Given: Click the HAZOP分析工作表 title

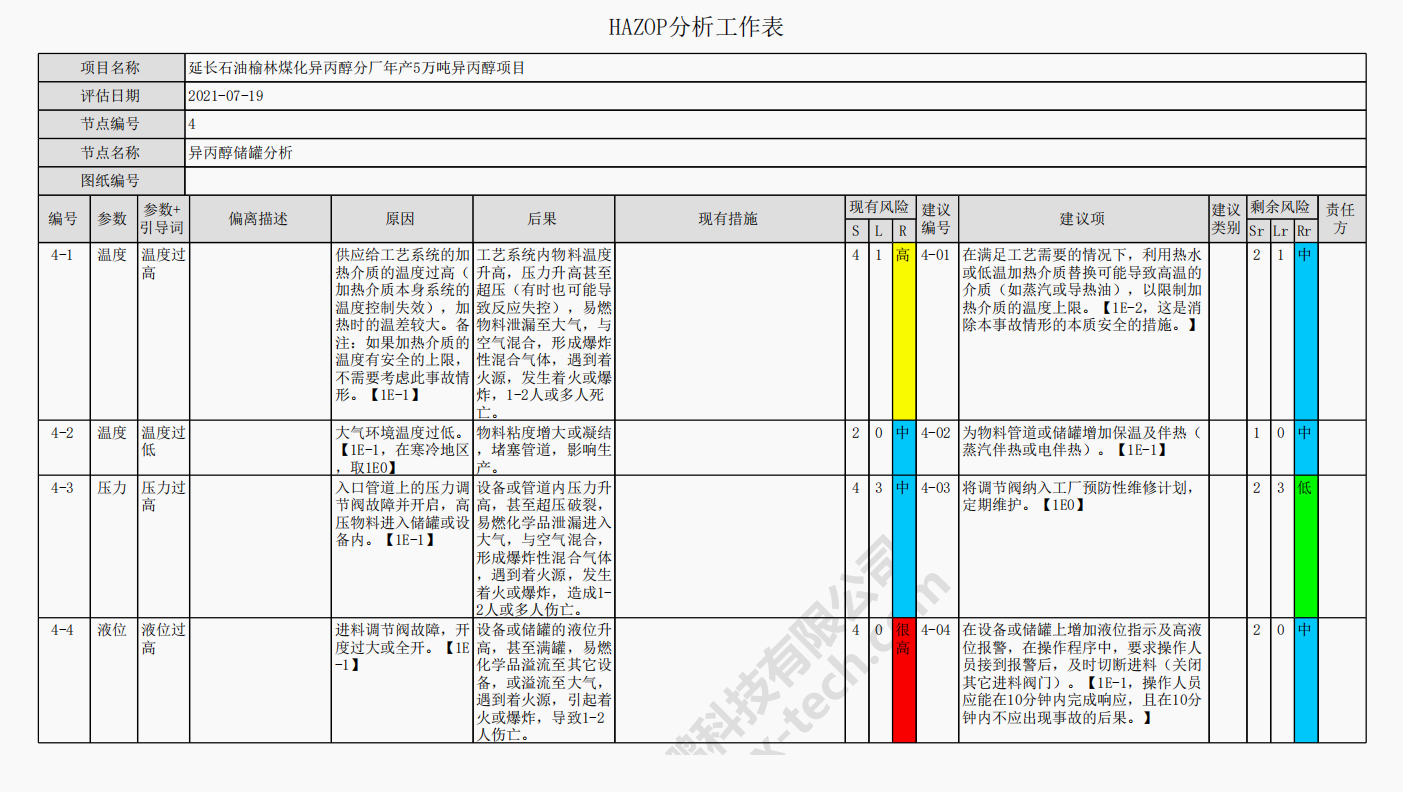Looking at the screenshot, I should [x=696, y=27].
